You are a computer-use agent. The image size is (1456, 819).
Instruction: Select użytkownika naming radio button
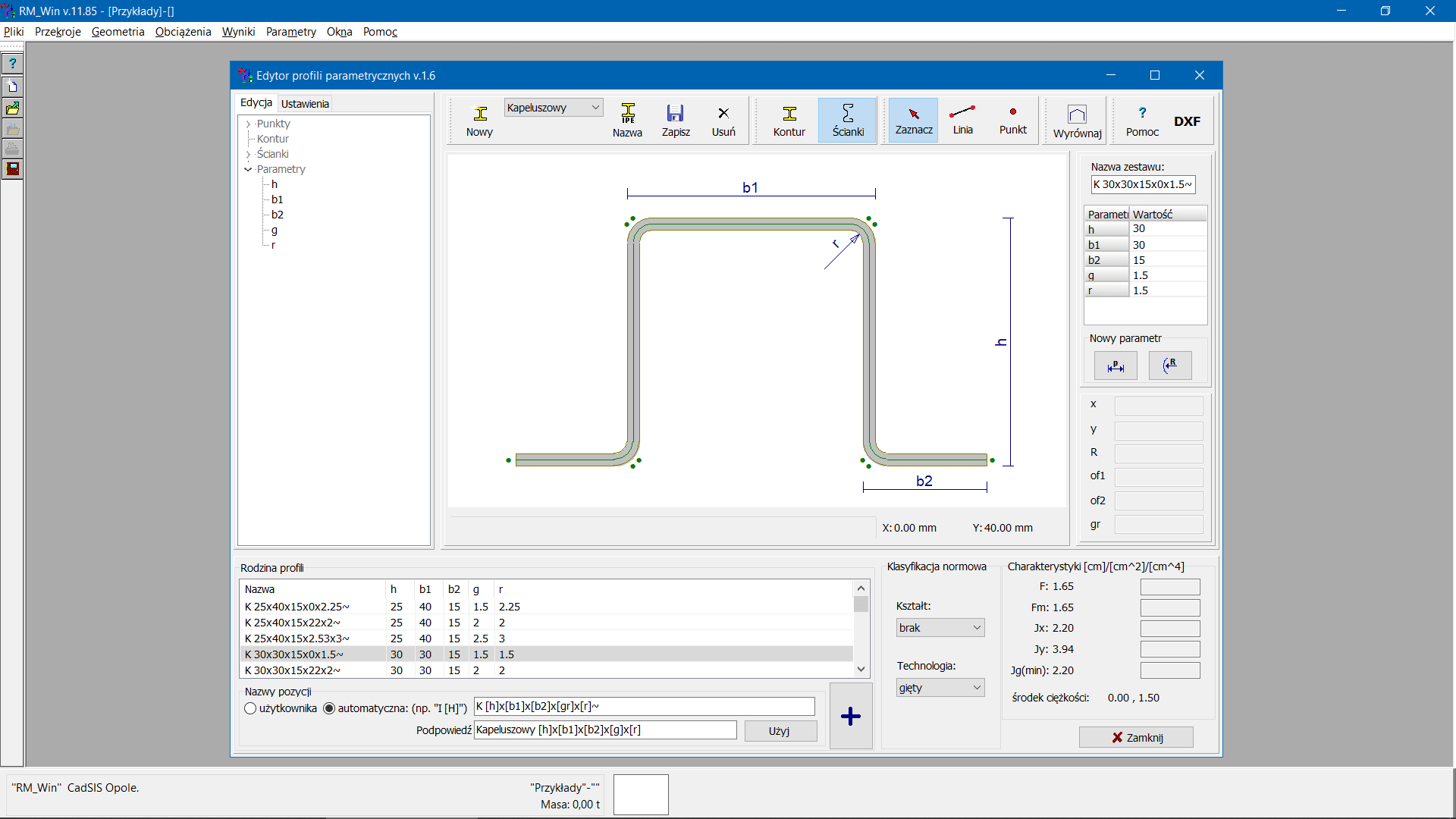tap(250, 708)
